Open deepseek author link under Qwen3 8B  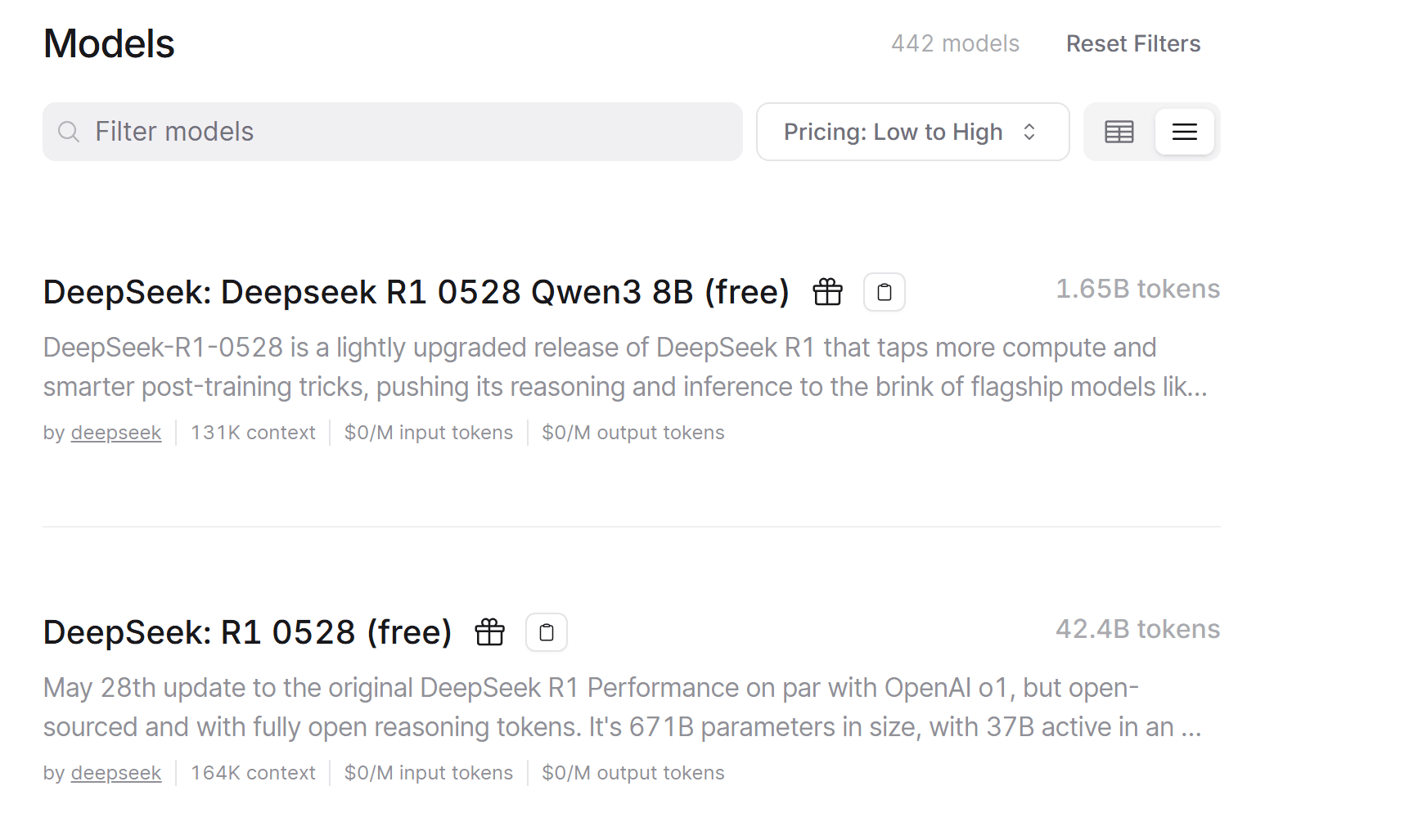click(x=116, y=433)
